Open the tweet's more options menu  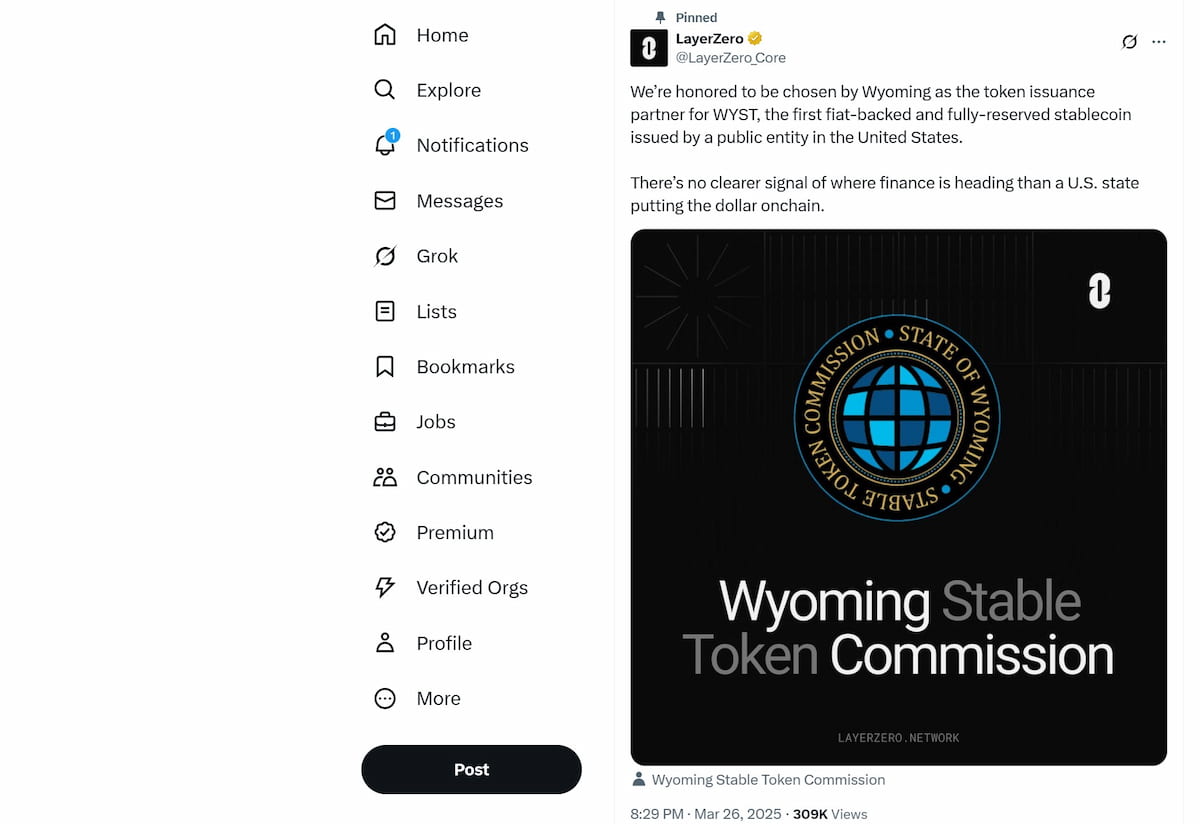pyautogui.click(x=1159, y=41)
